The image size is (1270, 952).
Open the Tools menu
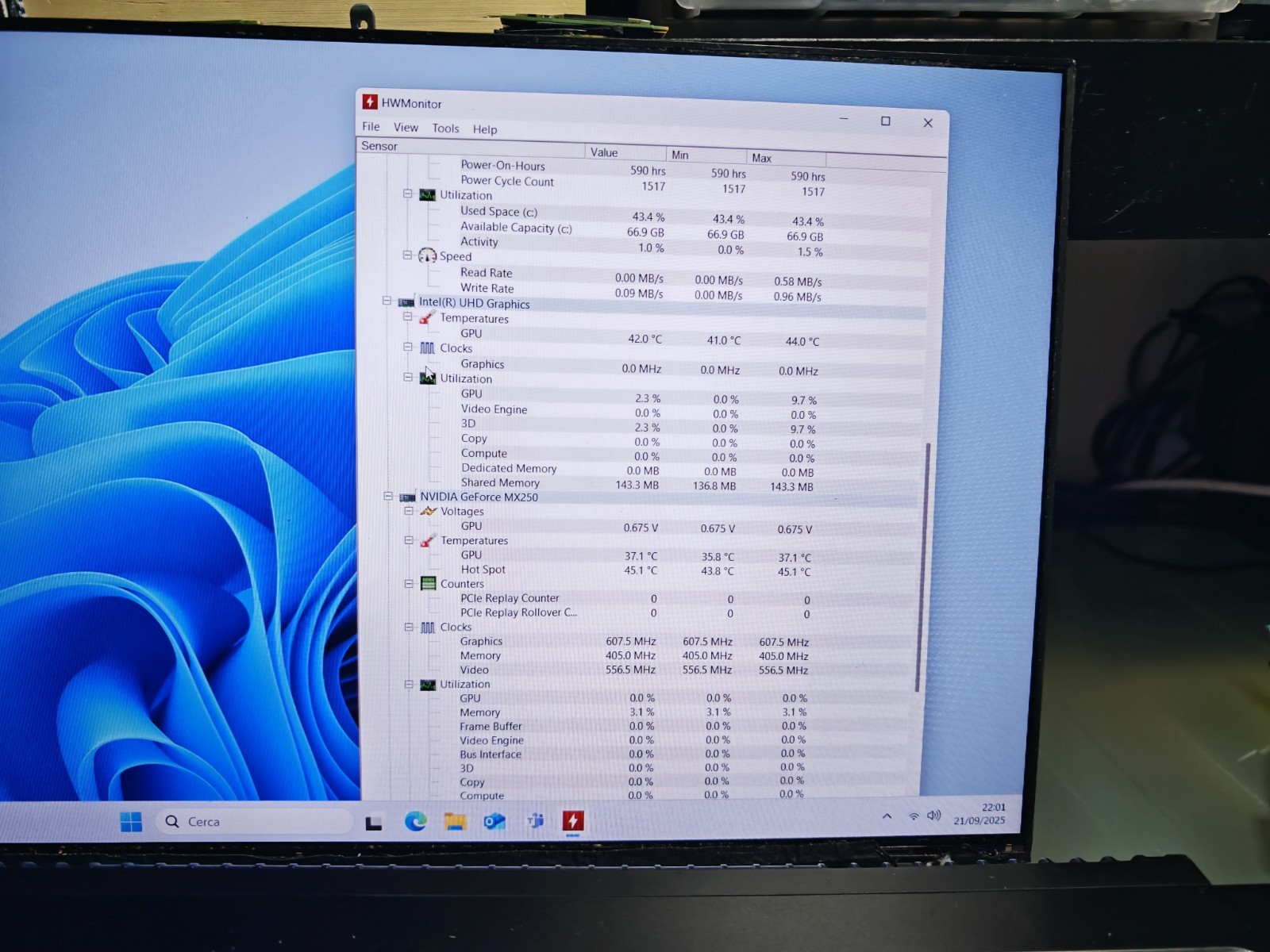pyautogui.click(x=445, y=128)
